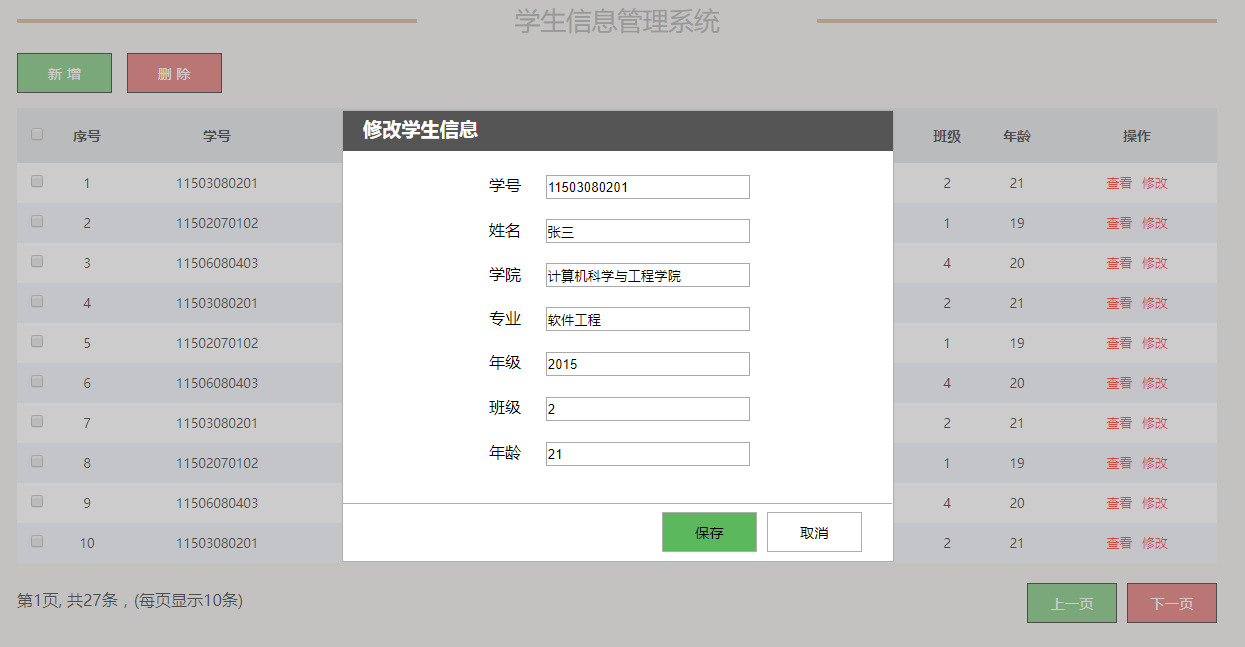View row 9 details via 查看
This screenshot has width=1245, height=647.
coord(1118,503)
